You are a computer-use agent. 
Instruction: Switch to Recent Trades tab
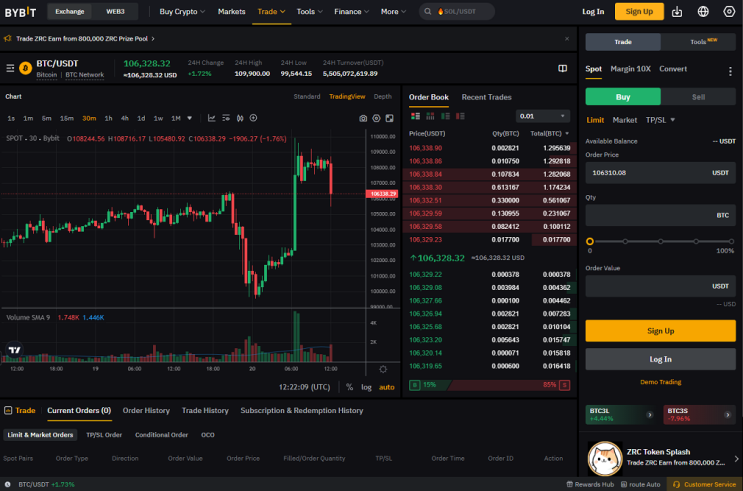[x=486, y=97]
